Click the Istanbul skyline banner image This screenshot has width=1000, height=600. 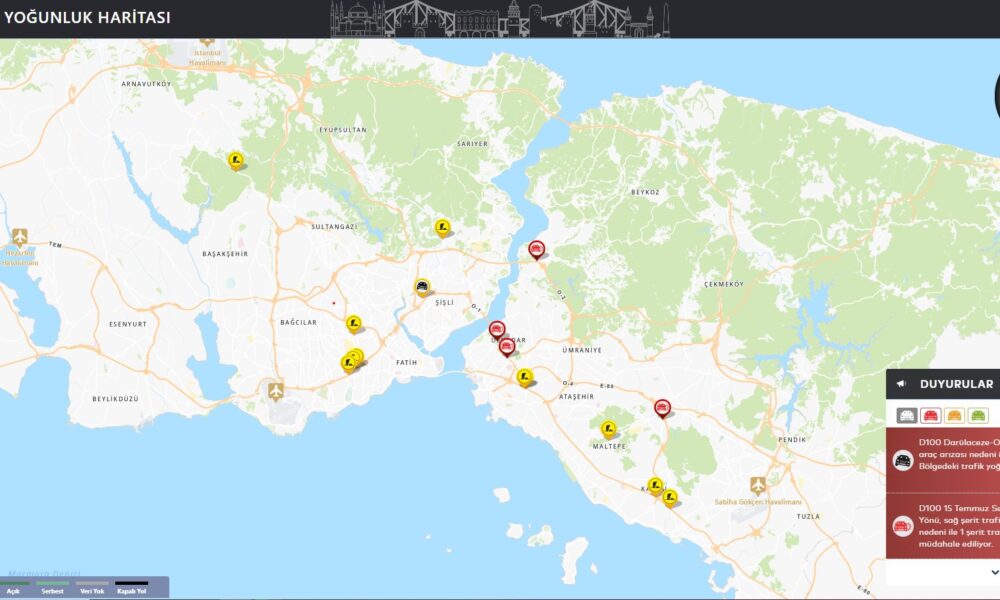click(500, 19)
